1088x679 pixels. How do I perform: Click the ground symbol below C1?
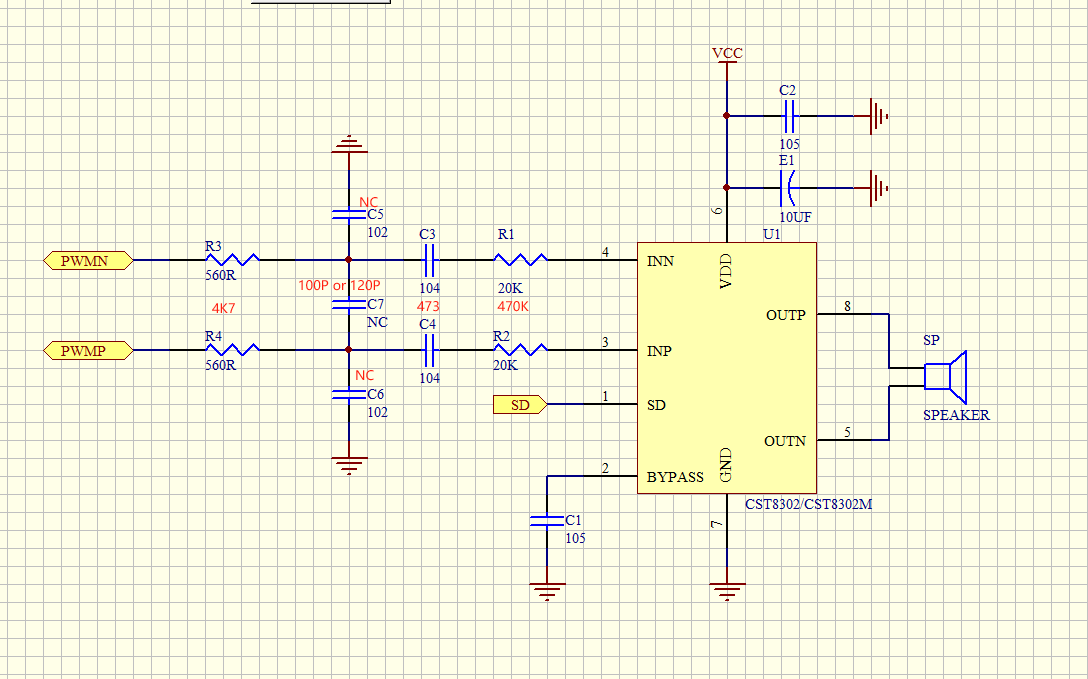pos(547,592)
